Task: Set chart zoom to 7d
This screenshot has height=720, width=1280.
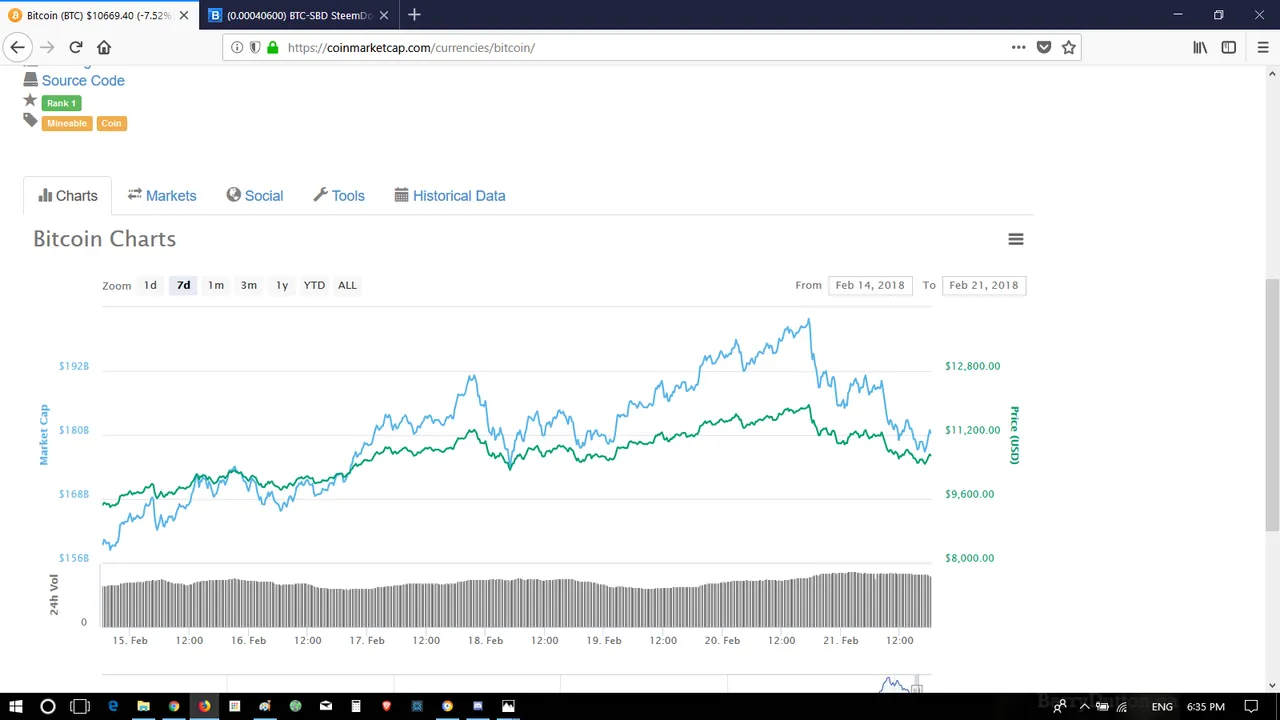Action: point(183,285)
